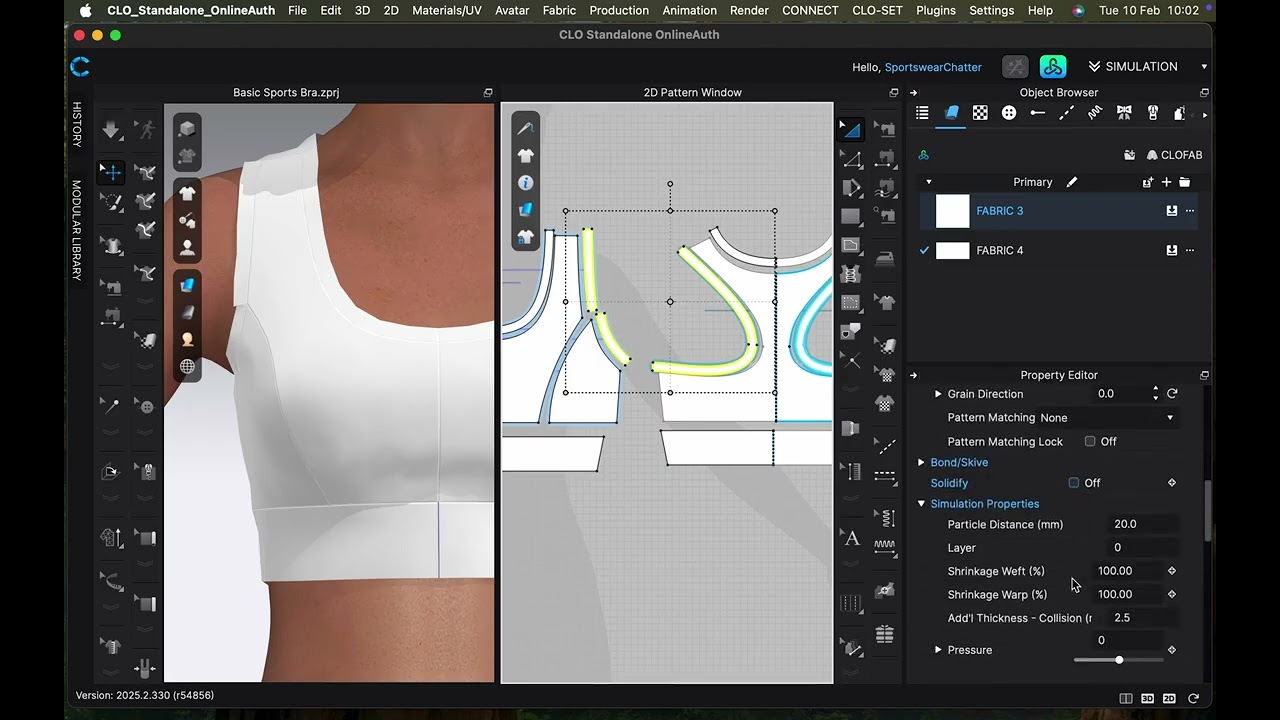Click the keyframe diamond next to Shrinkage Warp
The width and height of the screenshot is (1280, 720).
(x=1172, y=594)
